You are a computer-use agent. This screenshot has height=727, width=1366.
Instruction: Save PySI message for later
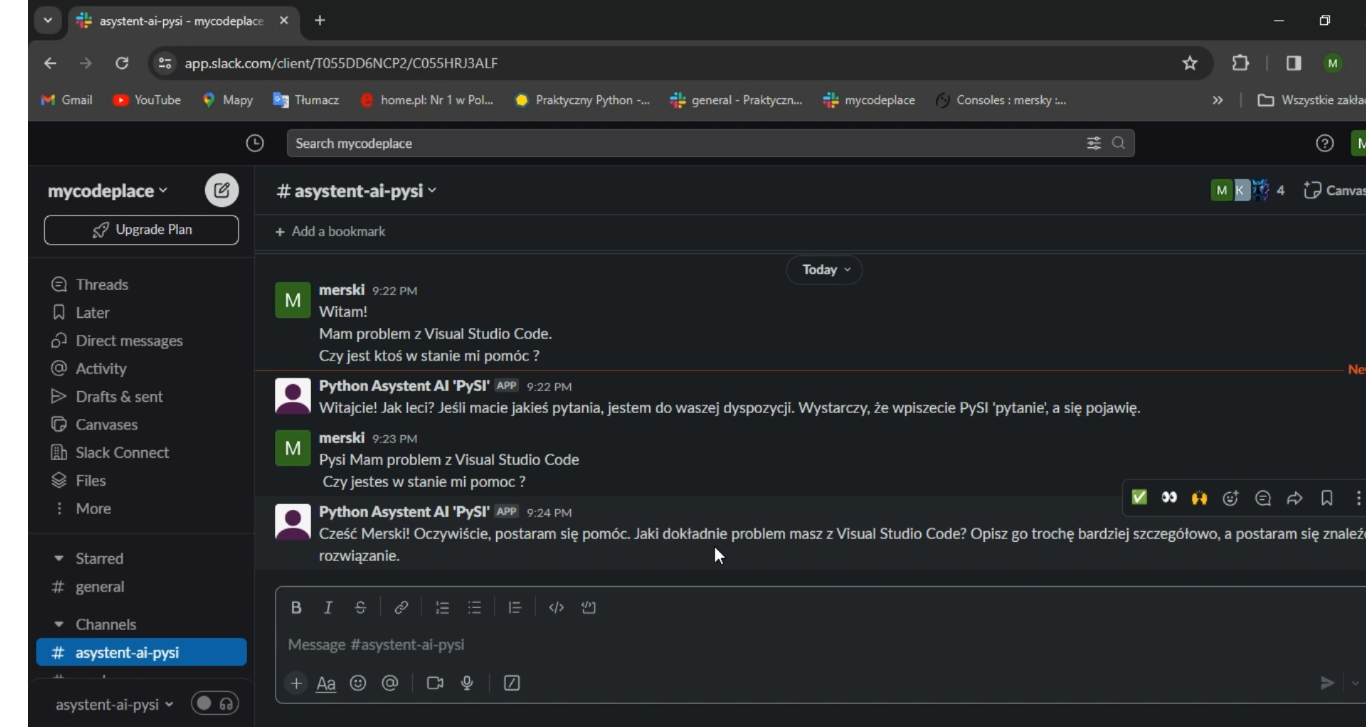pos(1327,497)
